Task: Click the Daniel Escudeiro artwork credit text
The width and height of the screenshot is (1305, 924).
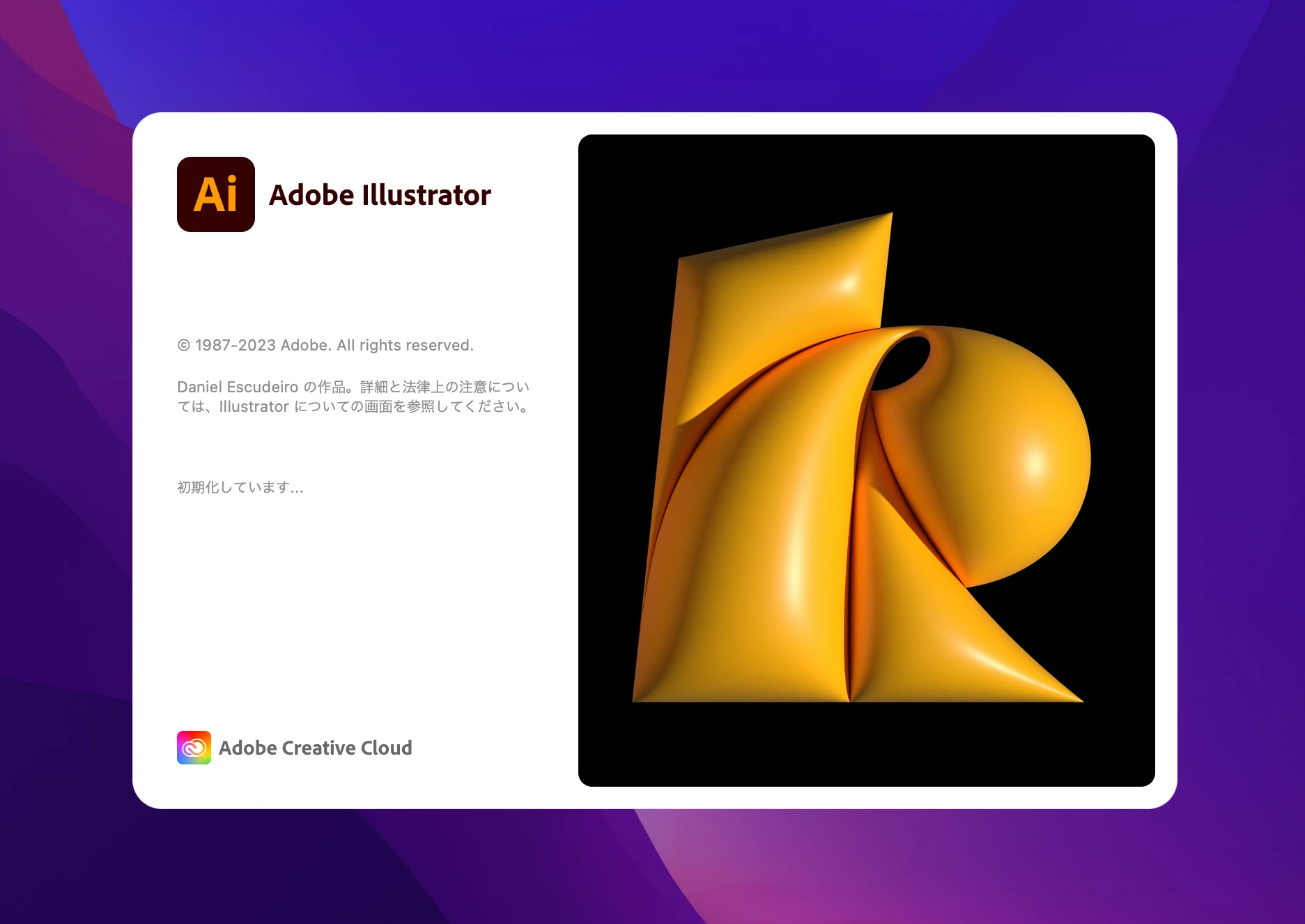Action: tap(354, 396)
